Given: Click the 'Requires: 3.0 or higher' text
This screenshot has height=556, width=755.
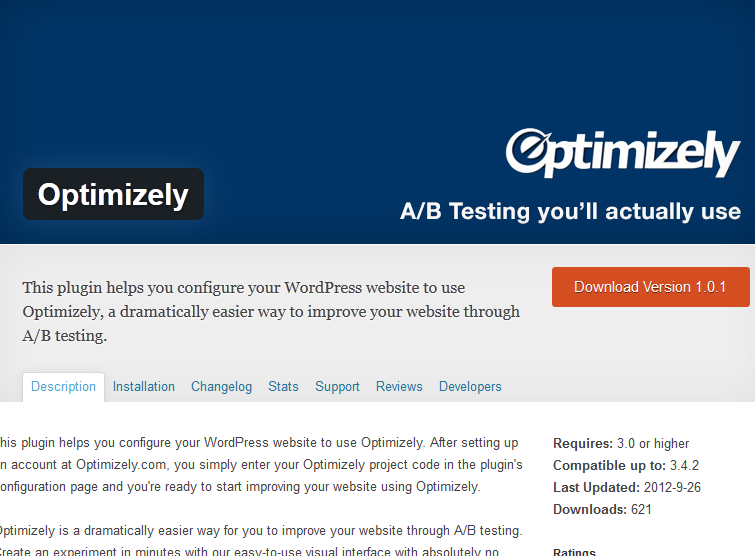Looking at the screenshot, I should [621, 443].
